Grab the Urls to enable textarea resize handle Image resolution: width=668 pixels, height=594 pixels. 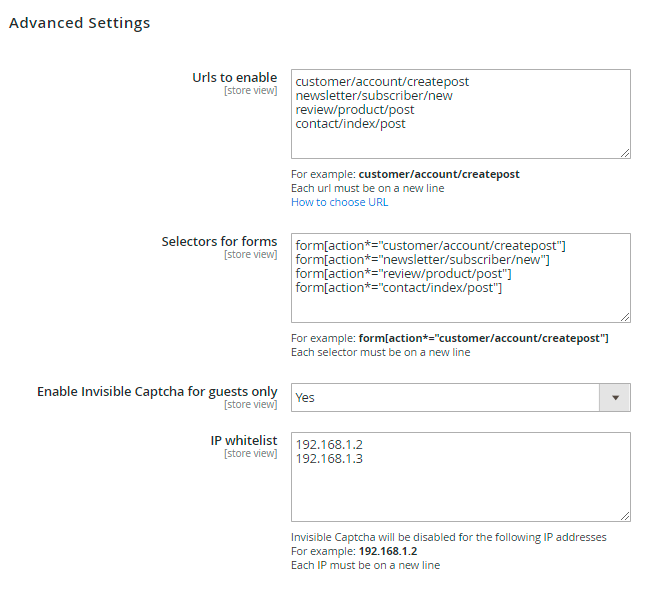625,153
